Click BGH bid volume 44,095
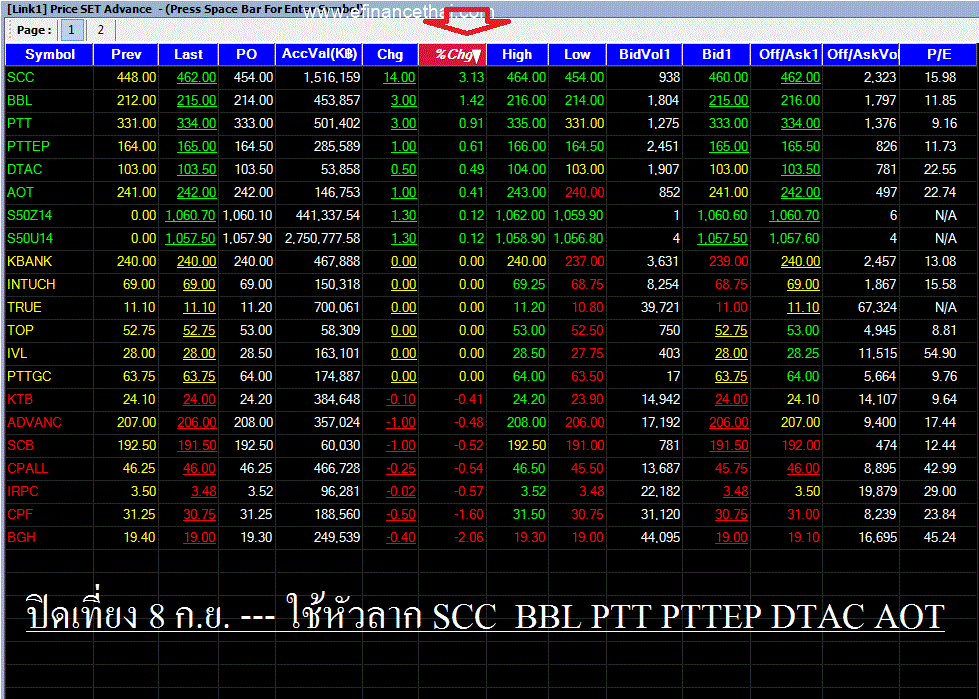 point(661,538)
